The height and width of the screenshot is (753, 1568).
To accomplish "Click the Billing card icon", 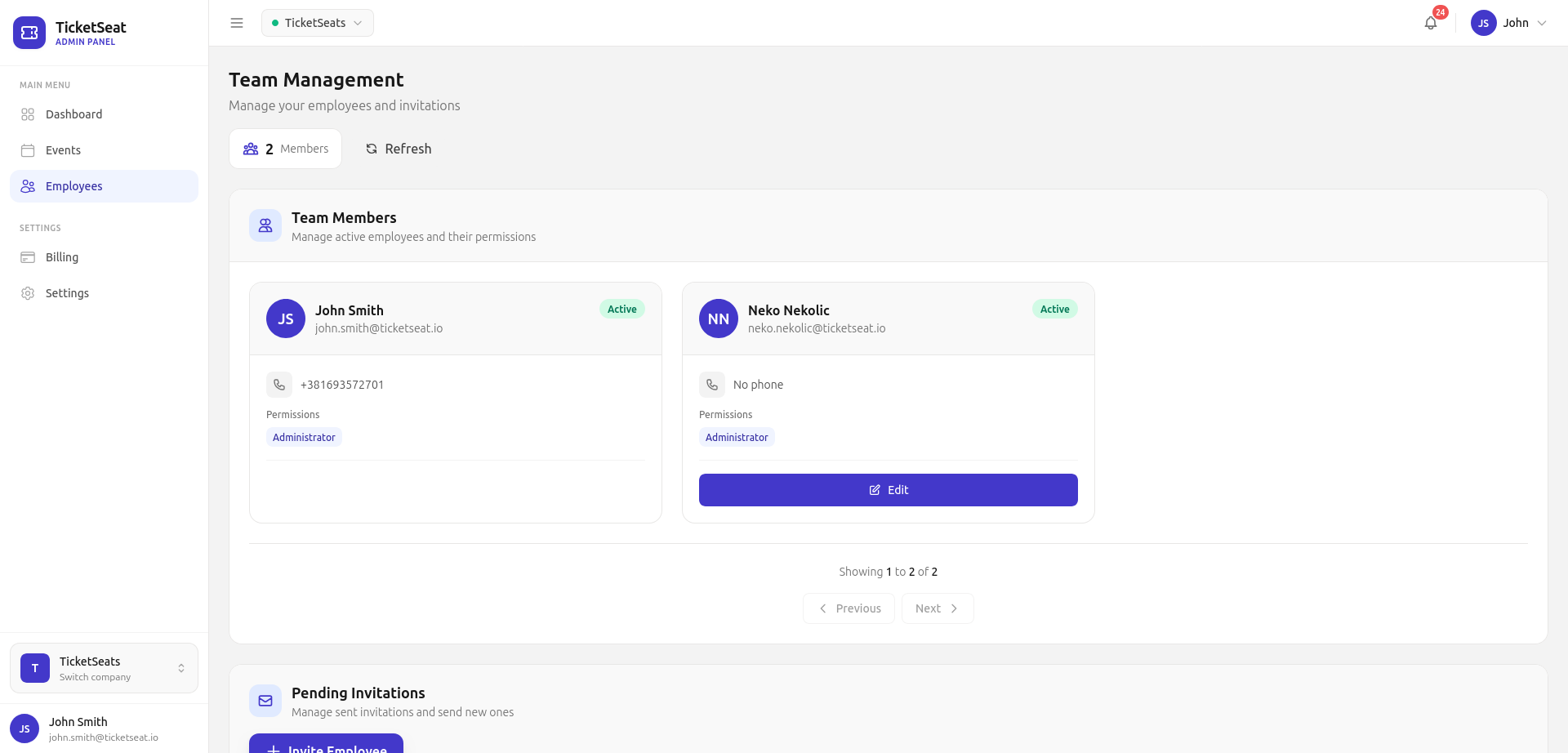I will coord(28,257).
